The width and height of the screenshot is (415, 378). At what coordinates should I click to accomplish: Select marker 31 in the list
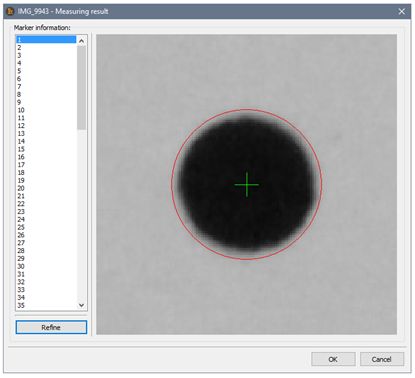46,274
